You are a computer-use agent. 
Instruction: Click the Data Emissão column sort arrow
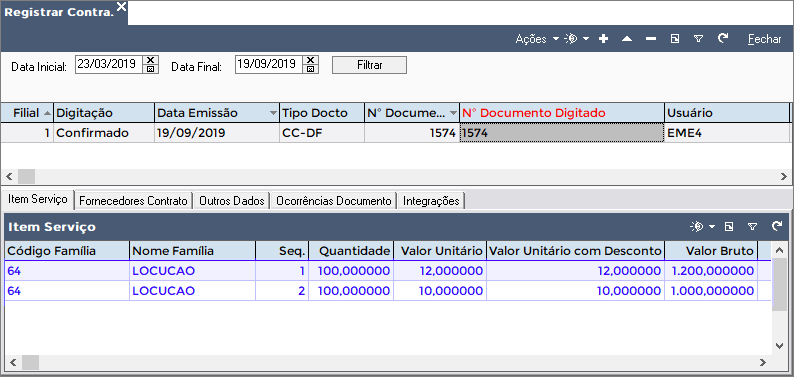pyautogui.click(x=273, y=113)
